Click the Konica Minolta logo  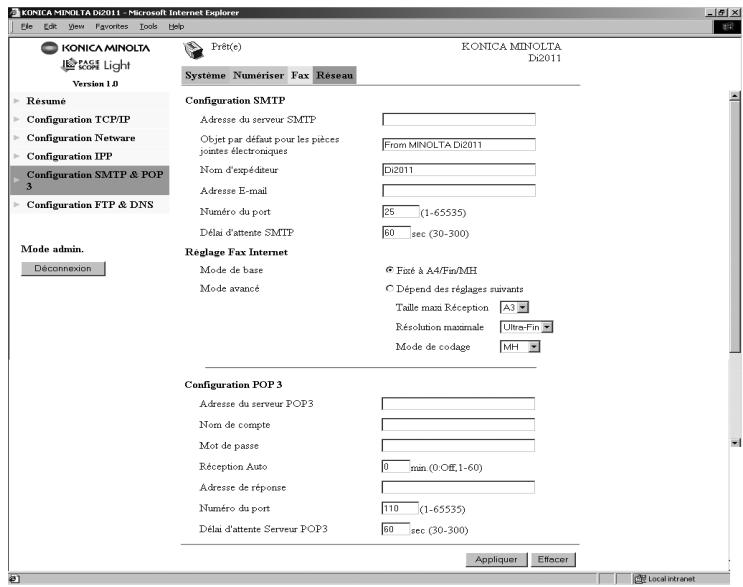[x=95, y=48]
